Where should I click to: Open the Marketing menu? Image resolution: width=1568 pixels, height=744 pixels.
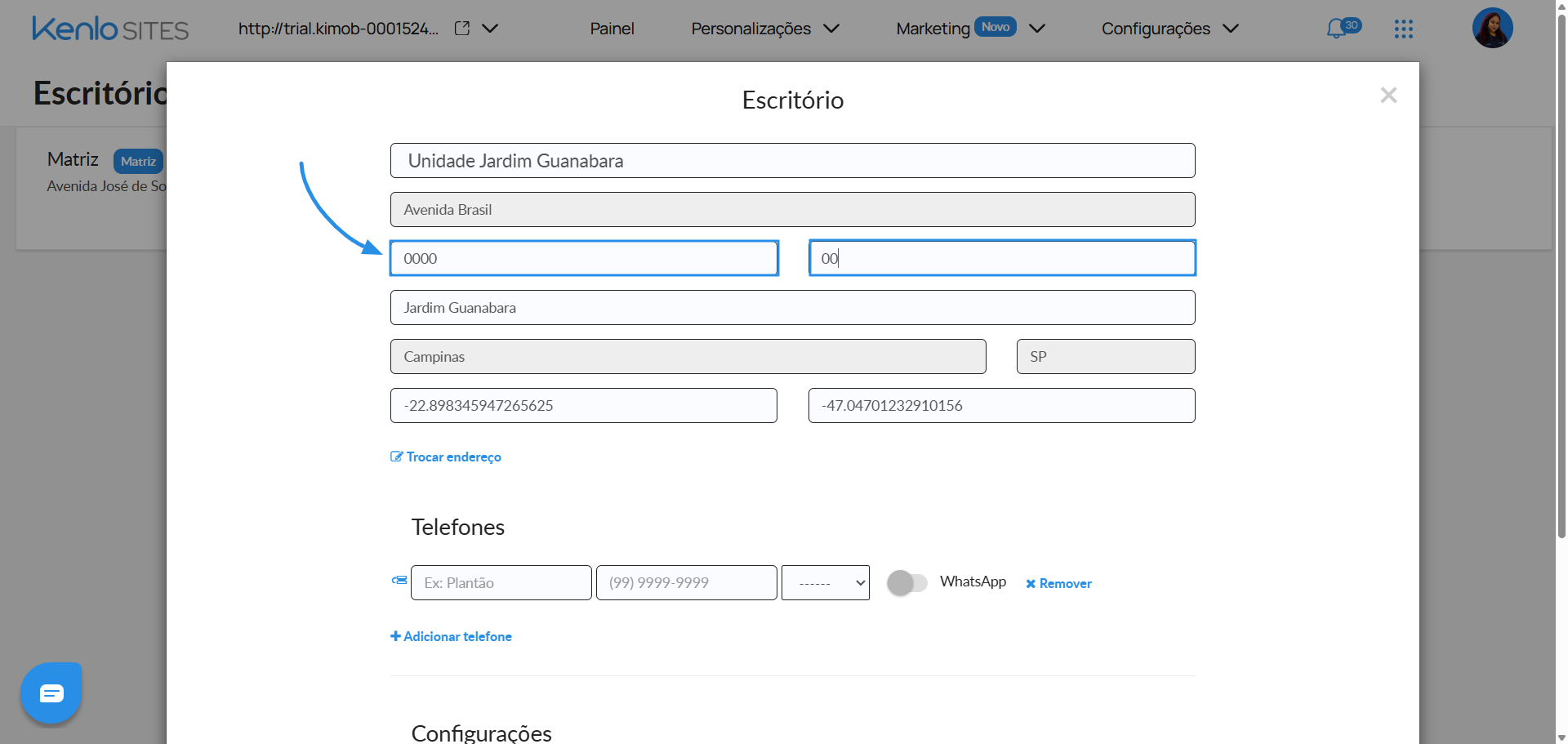pyautogui.click(x=933, y=29)
